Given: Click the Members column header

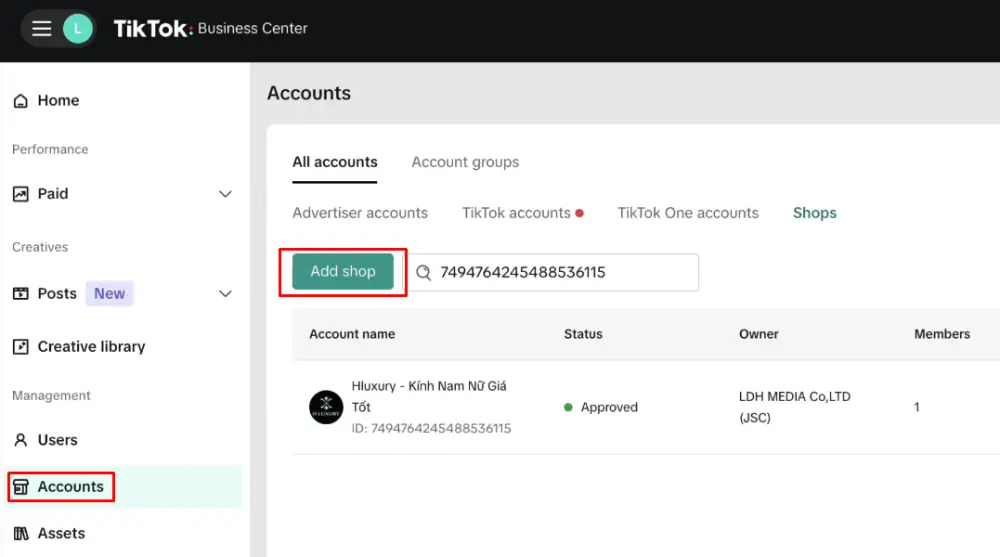Looking at the screenshot, I should pyautogui.click(x=942, y=334).
